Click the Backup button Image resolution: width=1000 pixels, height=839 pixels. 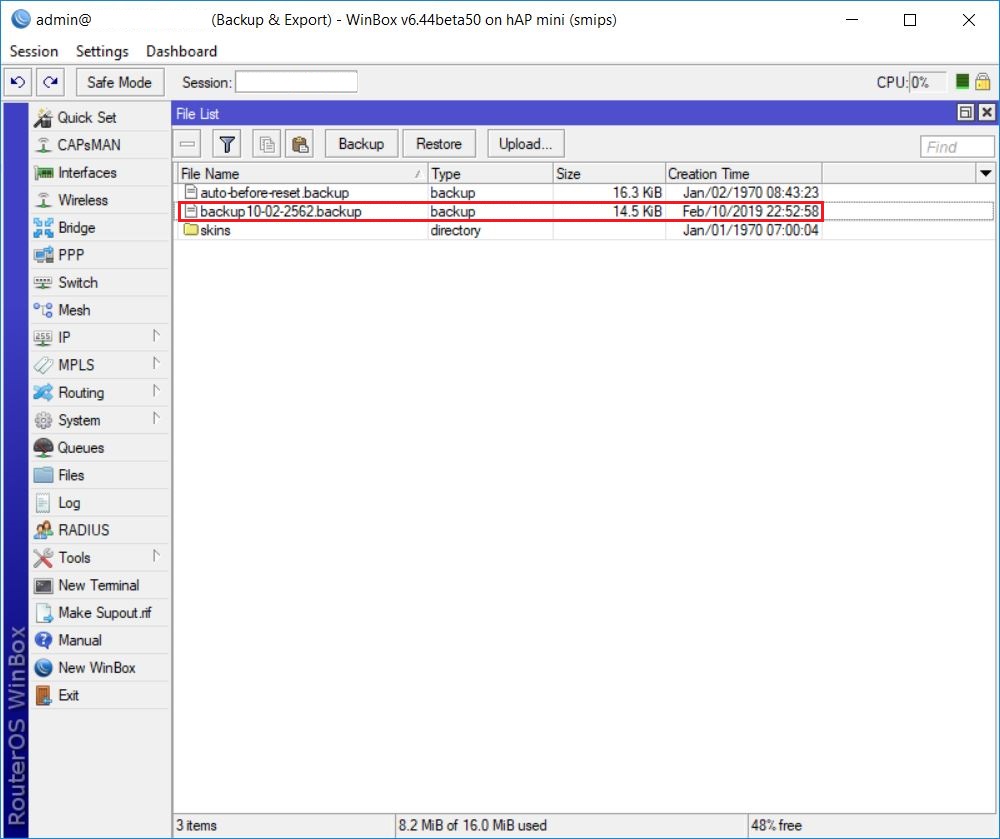360,143
